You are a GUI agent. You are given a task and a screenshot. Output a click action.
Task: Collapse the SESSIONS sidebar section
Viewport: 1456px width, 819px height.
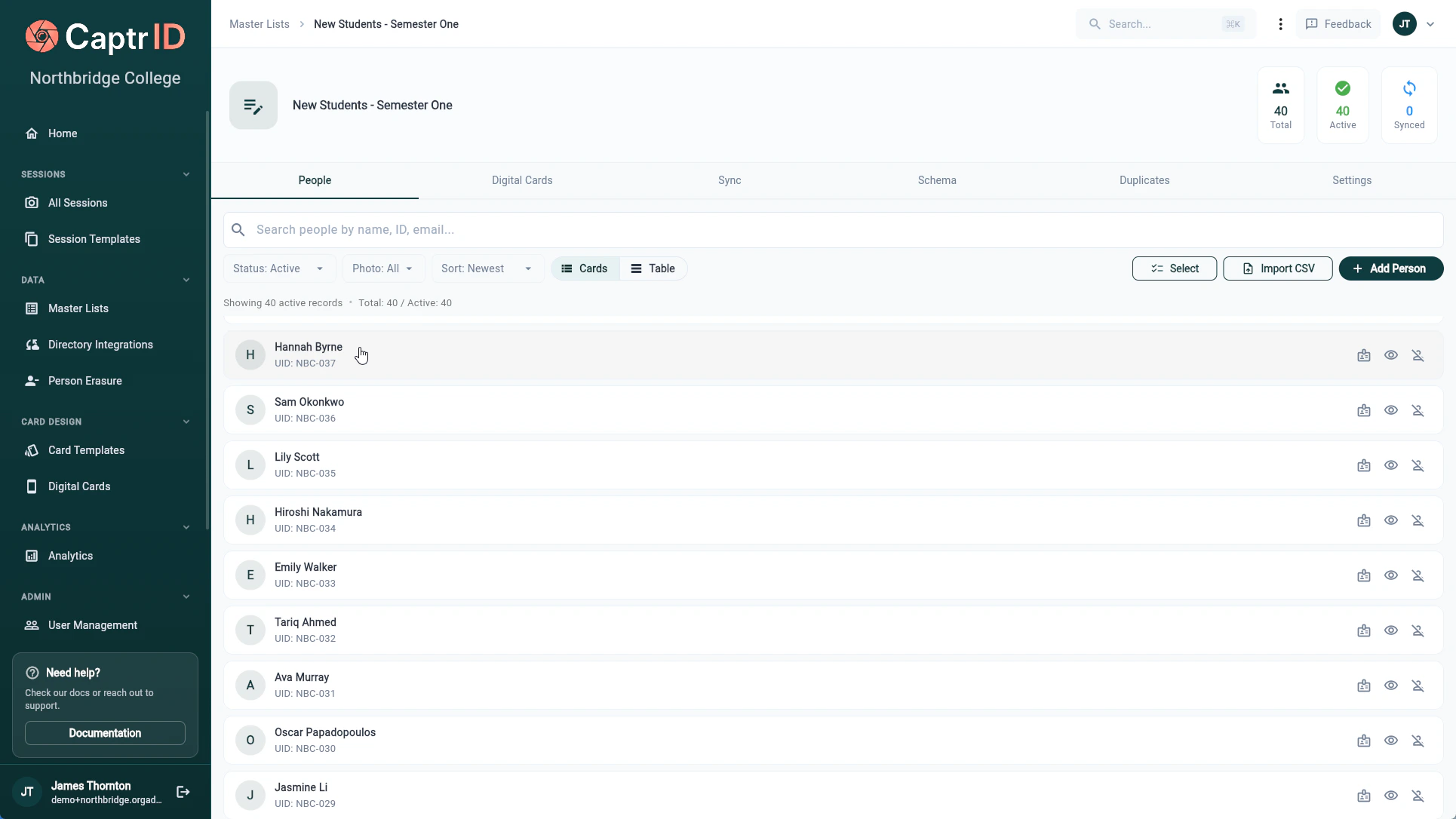tap(186, 174)
